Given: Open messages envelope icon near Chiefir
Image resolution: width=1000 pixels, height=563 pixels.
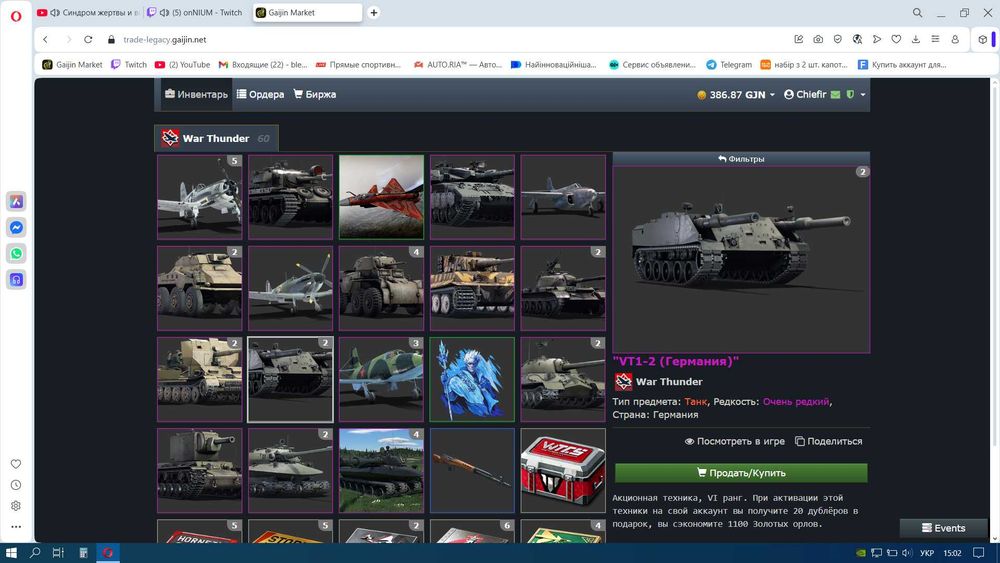Looking at the screenshot, I should pos(835,94).
